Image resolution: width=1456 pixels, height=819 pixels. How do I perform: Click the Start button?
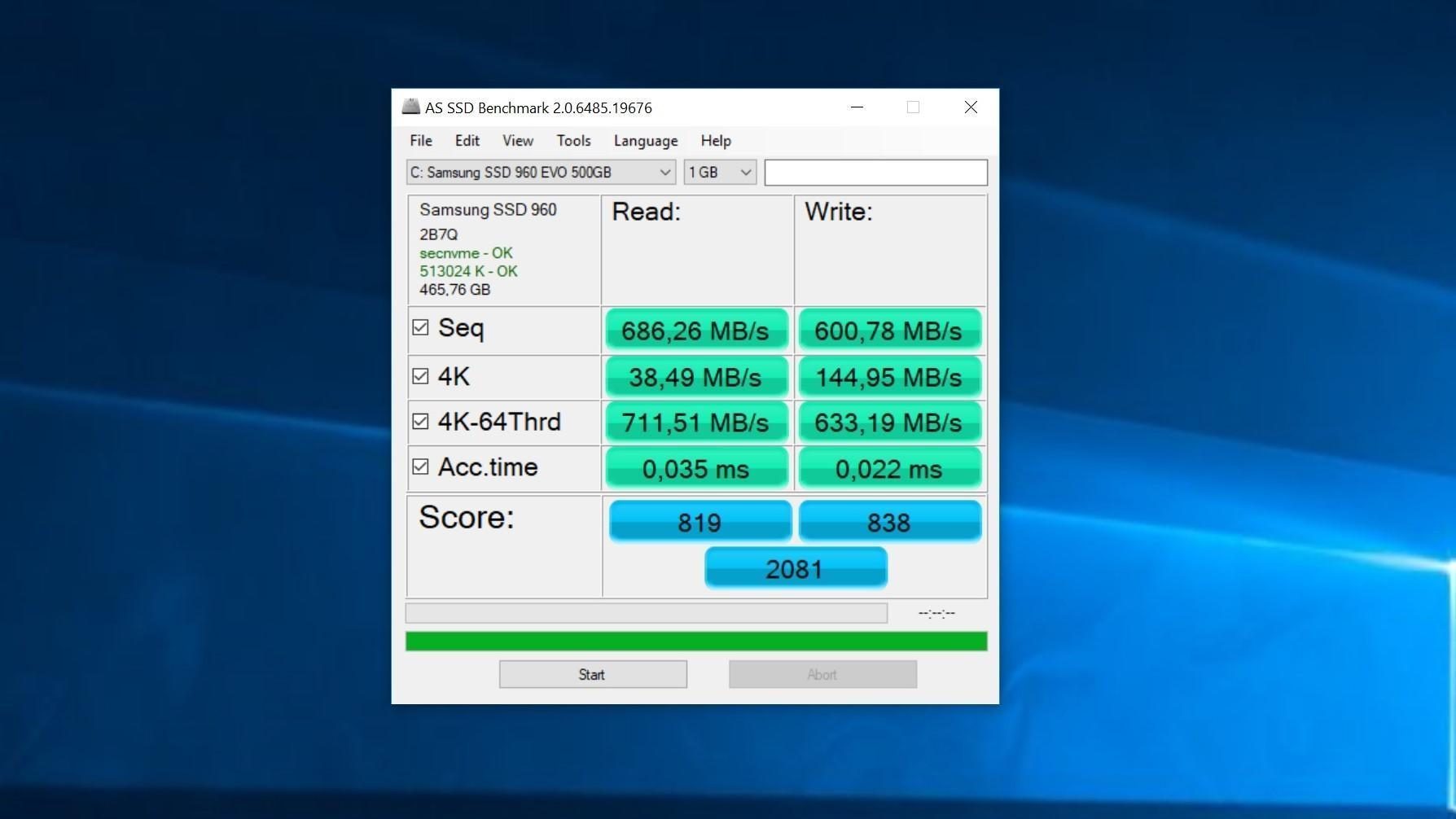point(593,674)
